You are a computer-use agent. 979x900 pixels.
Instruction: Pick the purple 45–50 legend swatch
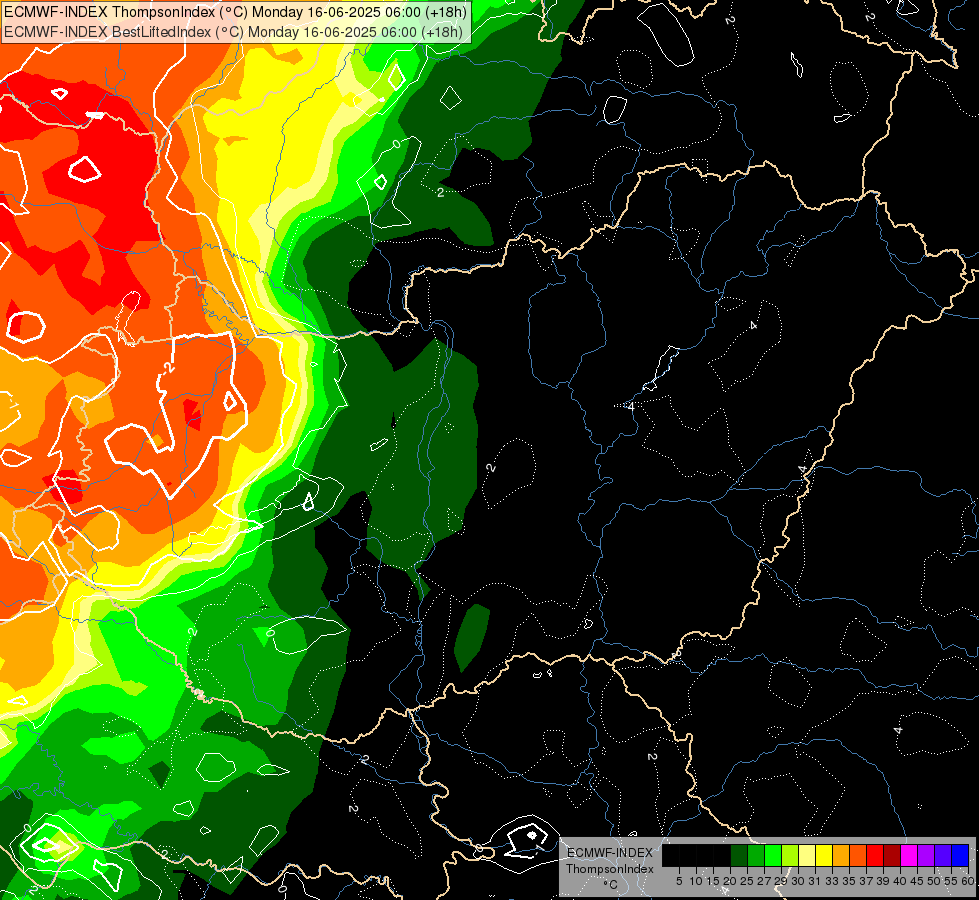pyautogui.click(x=926, y=855)
